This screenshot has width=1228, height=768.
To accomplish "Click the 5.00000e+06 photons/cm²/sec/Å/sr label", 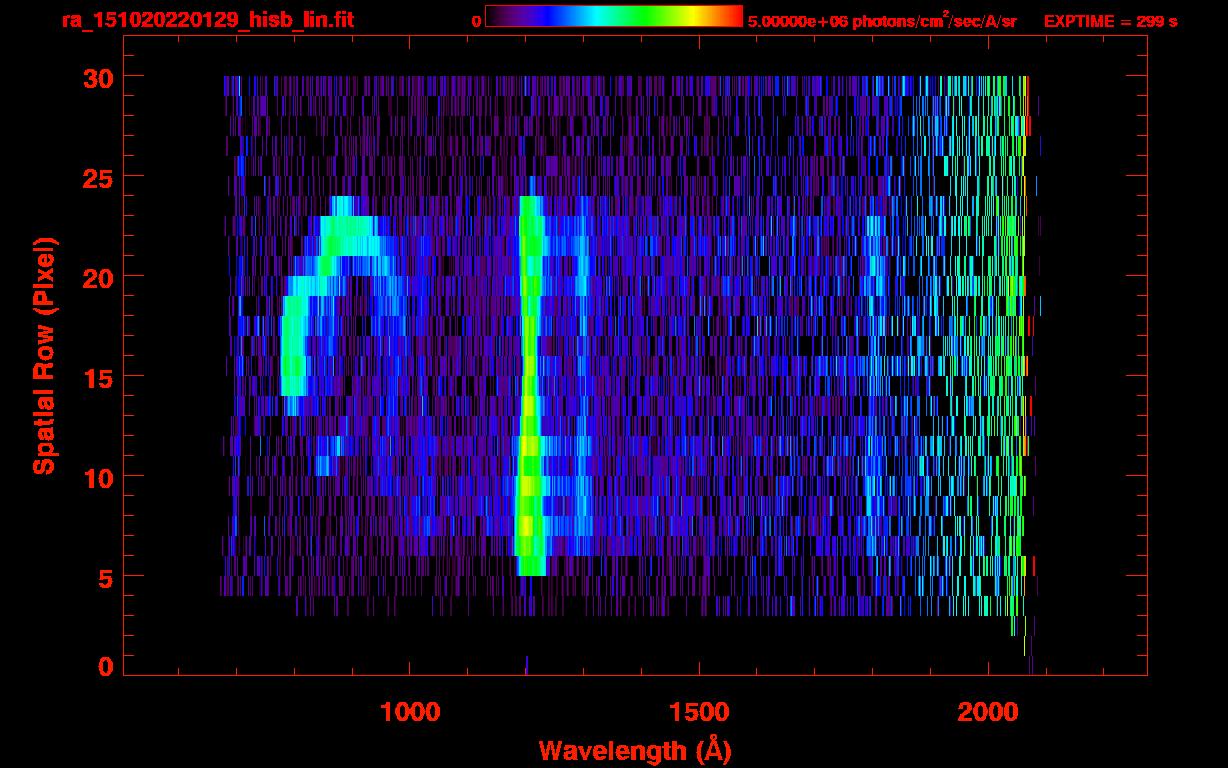I will click(882, 20).
